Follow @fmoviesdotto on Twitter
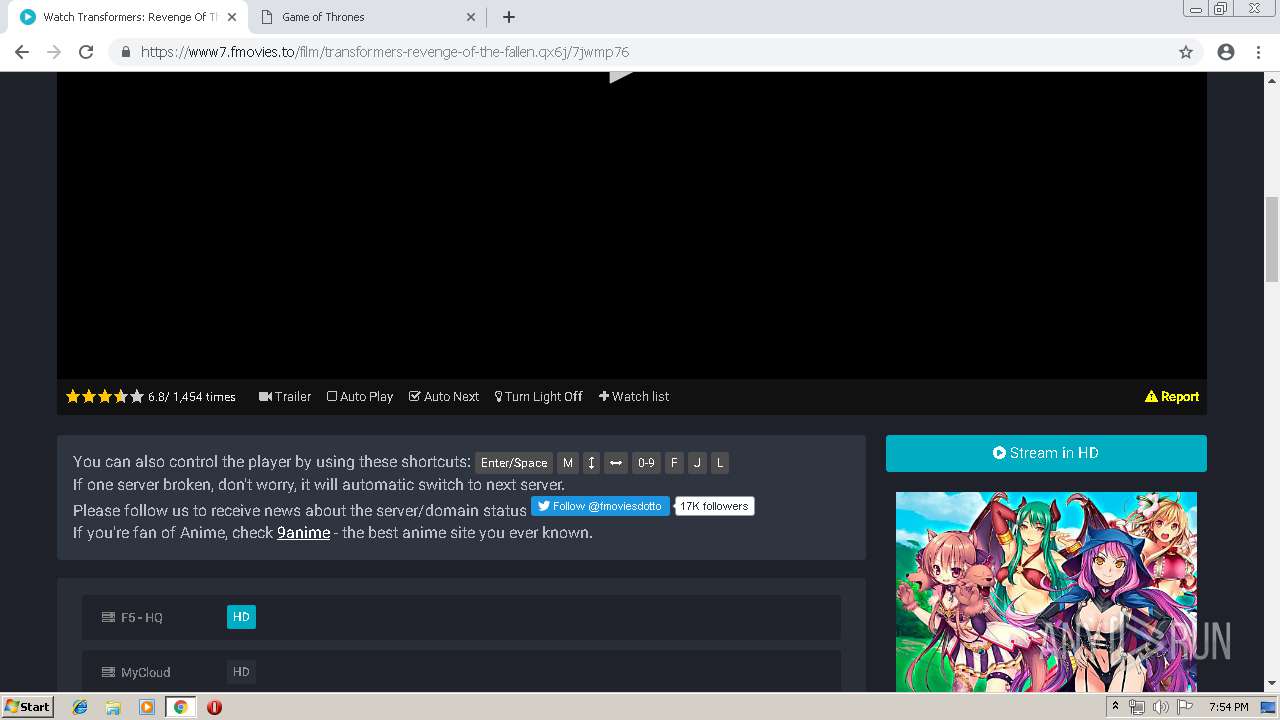The image size is (1280, 720). tap(600, 506)
